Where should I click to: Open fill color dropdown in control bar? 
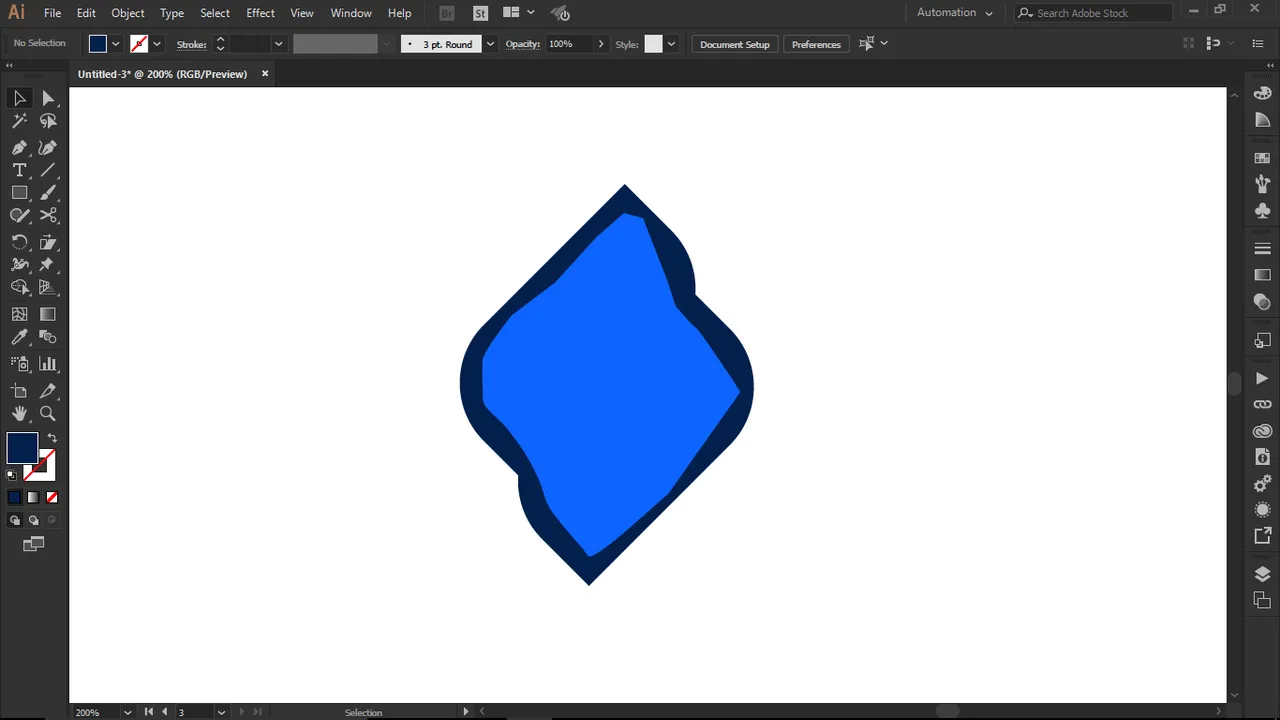pos(116,44)
